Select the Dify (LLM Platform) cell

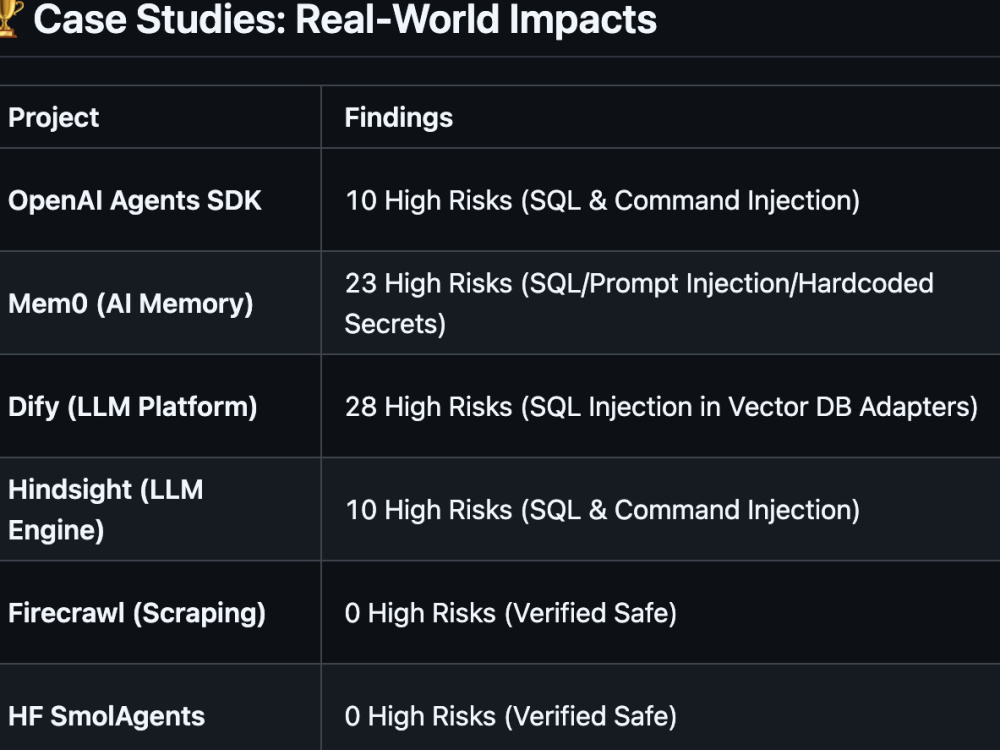tap(133, 407)
